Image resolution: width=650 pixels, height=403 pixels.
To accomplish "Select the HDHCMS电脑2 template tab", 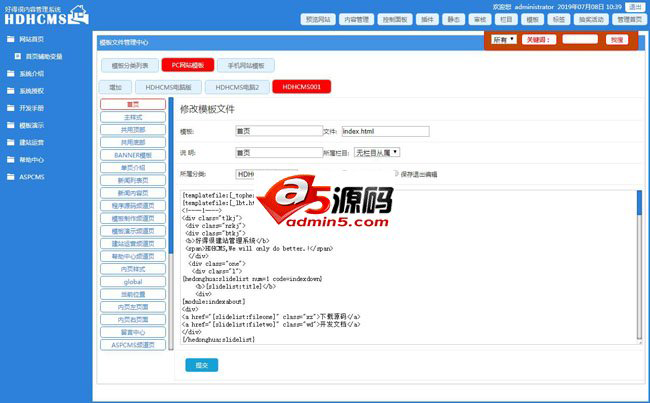I will (237, 87).
